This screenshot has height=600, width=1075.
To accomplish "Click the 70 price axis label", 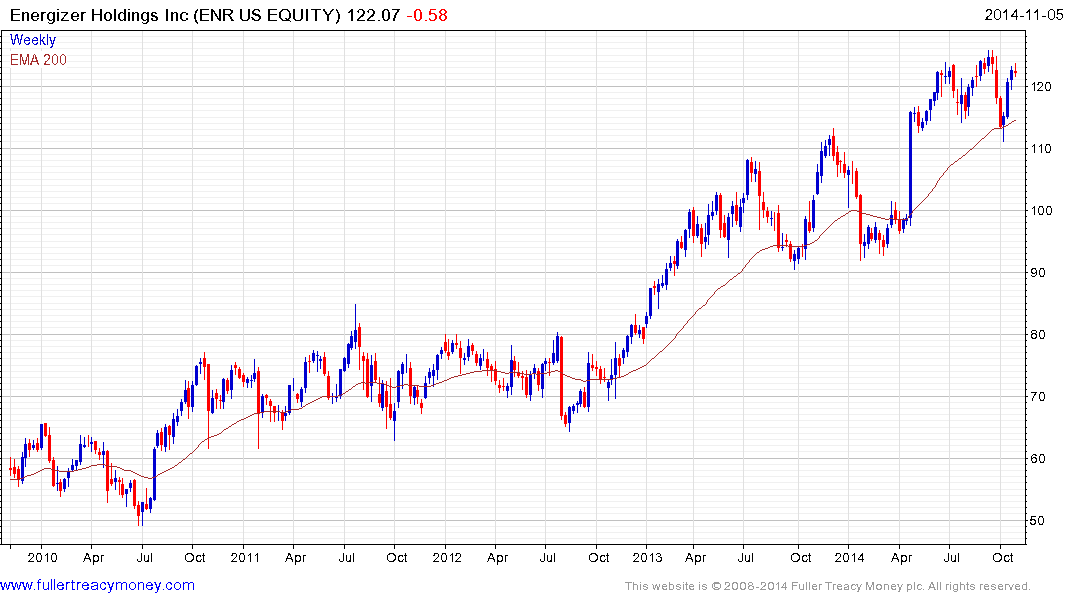I will pyautogui.click(x=1039, y=396).
